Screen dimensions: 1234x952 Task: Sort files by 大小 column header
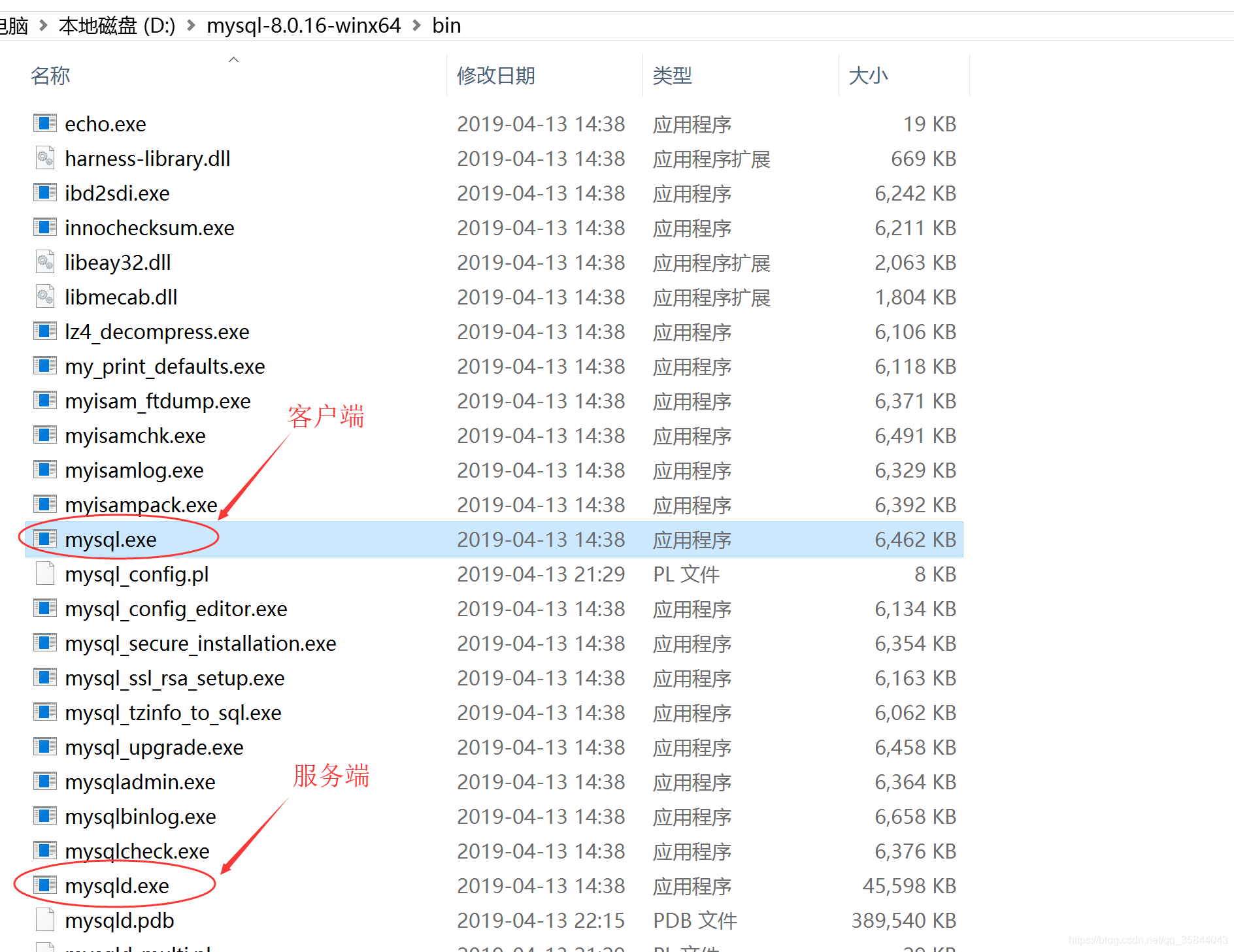(869, 75)
